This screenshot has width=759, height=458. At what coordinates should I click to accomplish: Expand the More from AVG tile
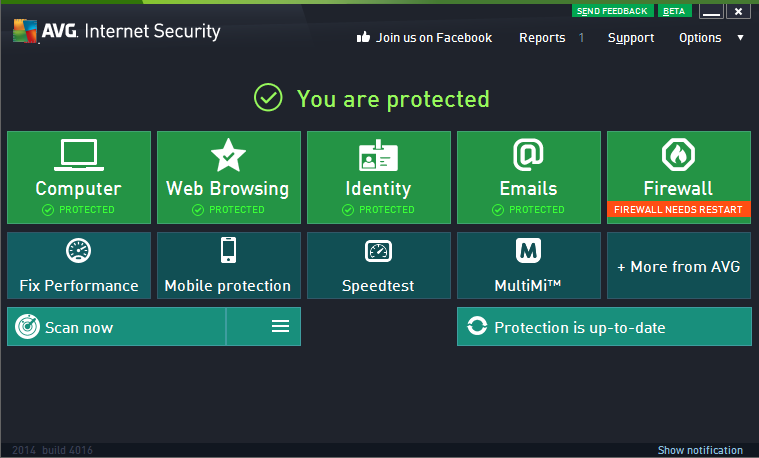click(x=678, y=266)
